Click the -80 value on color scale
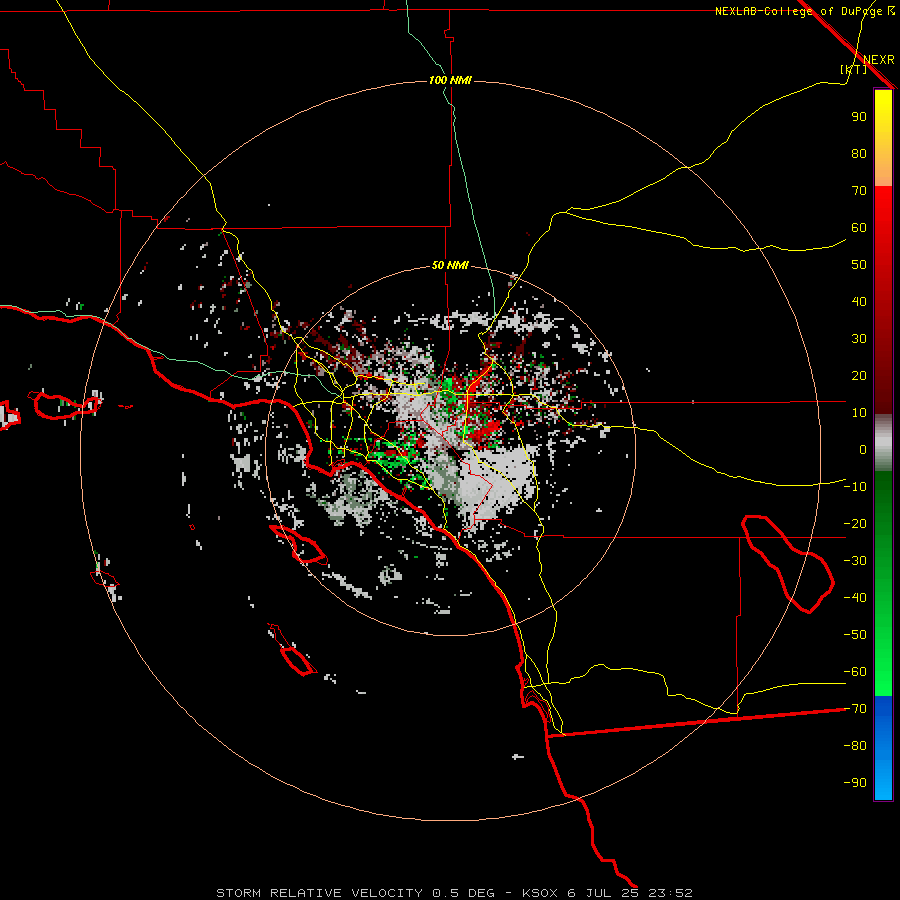Image resolution: width=900 pixels, height=900 pixels. (855, 746)
